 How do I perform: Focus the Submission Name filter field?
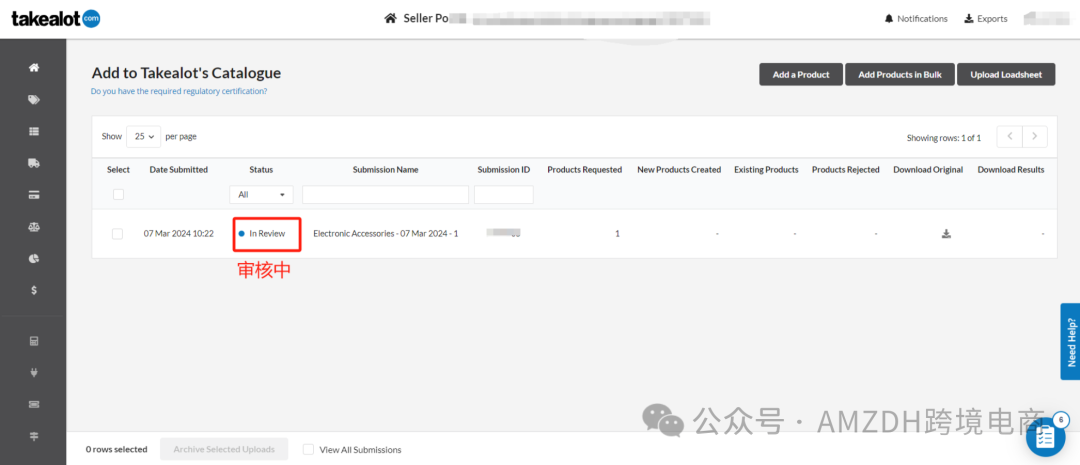tap(385, 194)
